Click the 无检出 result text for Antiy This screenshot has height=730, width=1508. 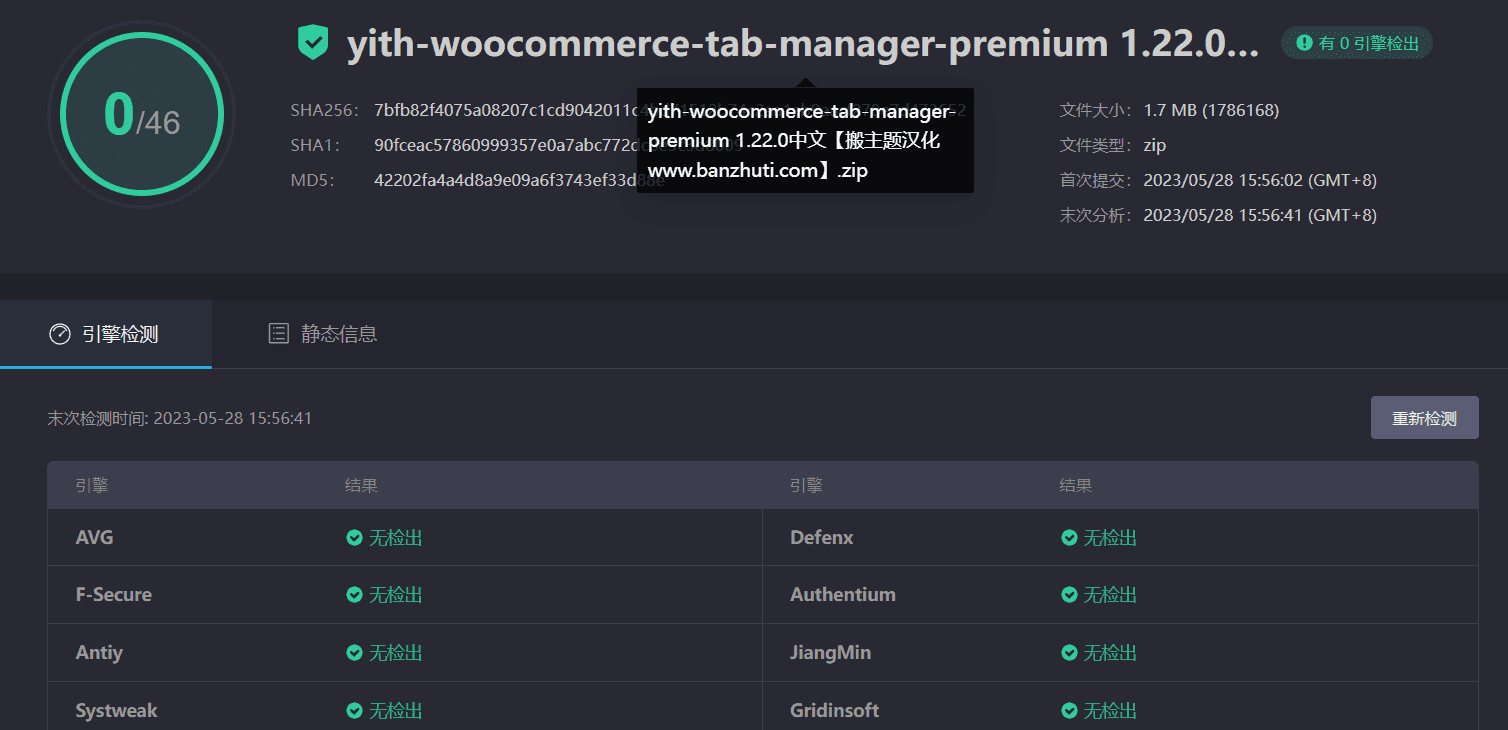click(396, 653)
